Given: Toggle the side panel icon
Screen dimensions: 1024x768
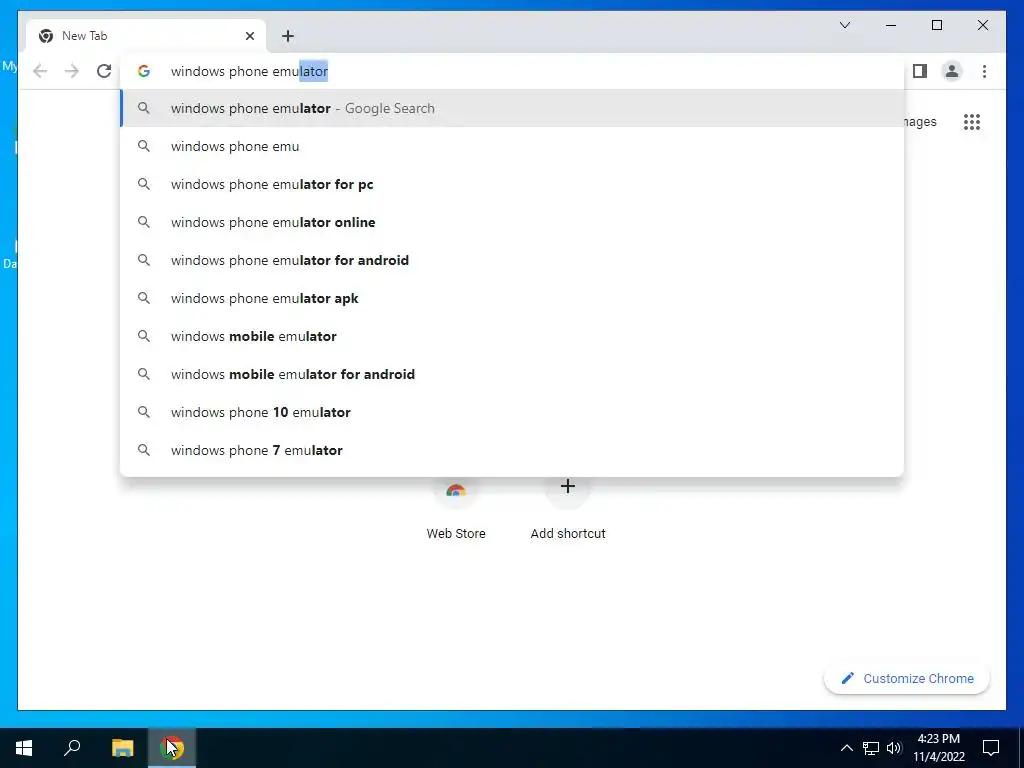Looking at the screenshot, I should [920, 71].
